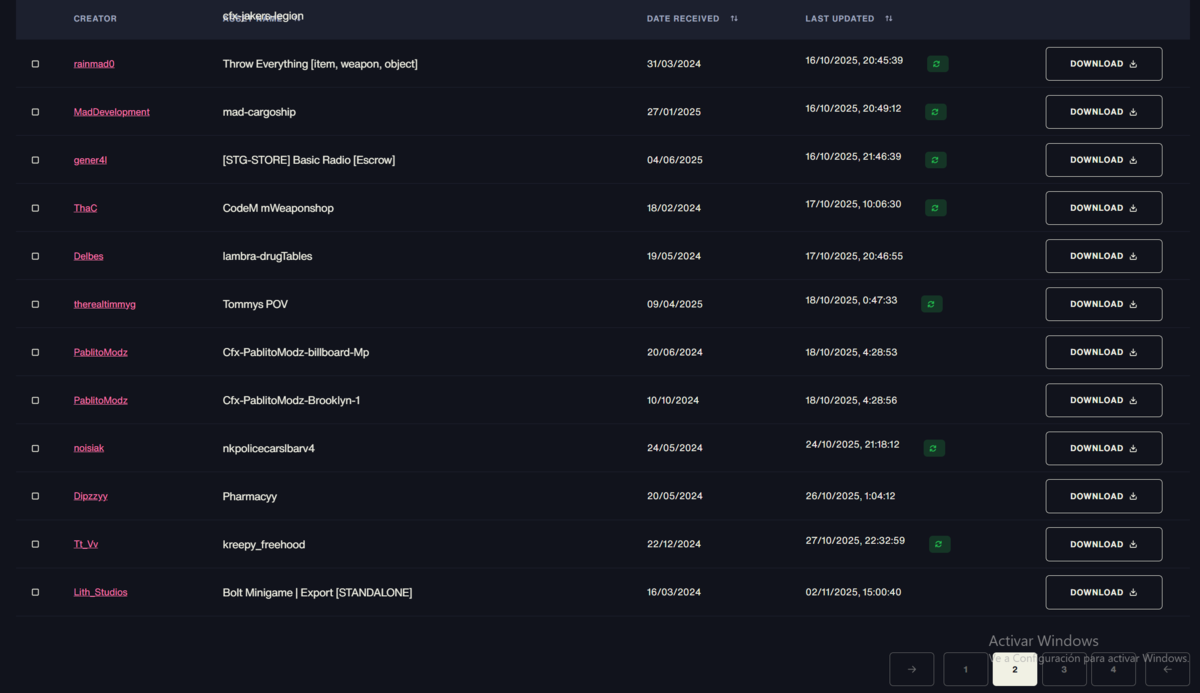
Task: Select checkbox for Dipzzyy row
Action: pos(35,496)
